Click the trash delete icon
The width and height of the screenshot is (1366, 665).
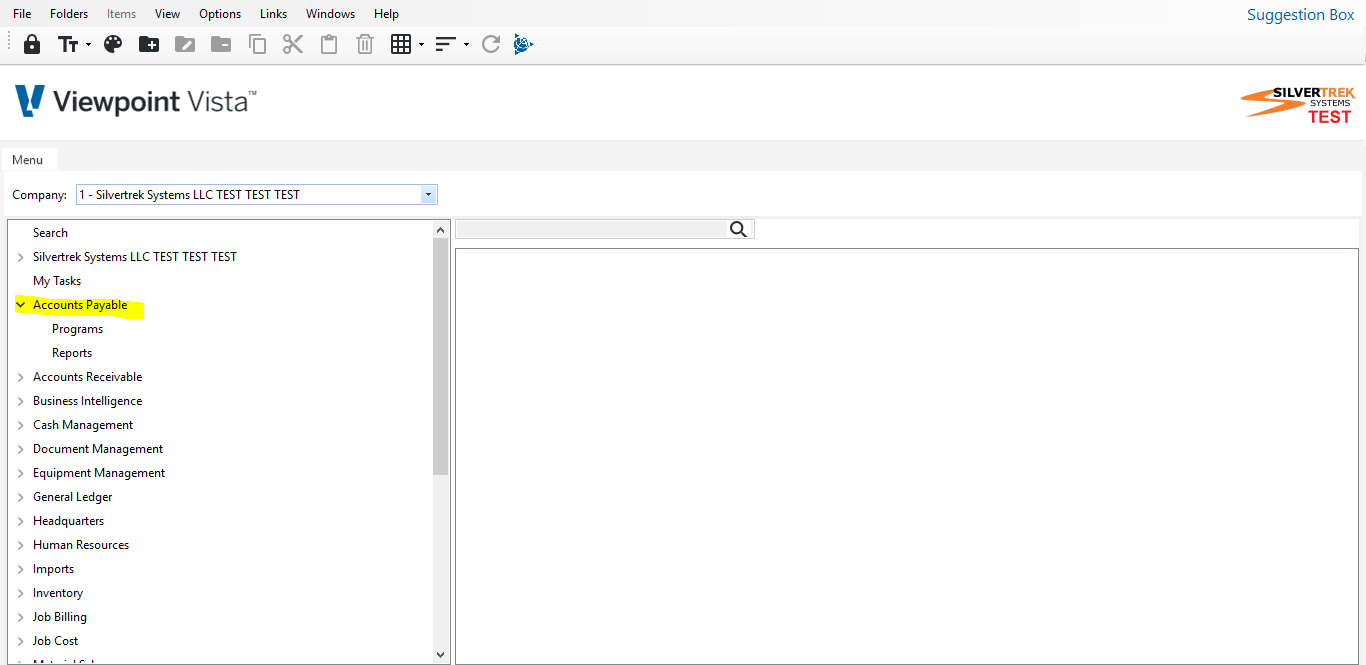click(x=365, y=44)
